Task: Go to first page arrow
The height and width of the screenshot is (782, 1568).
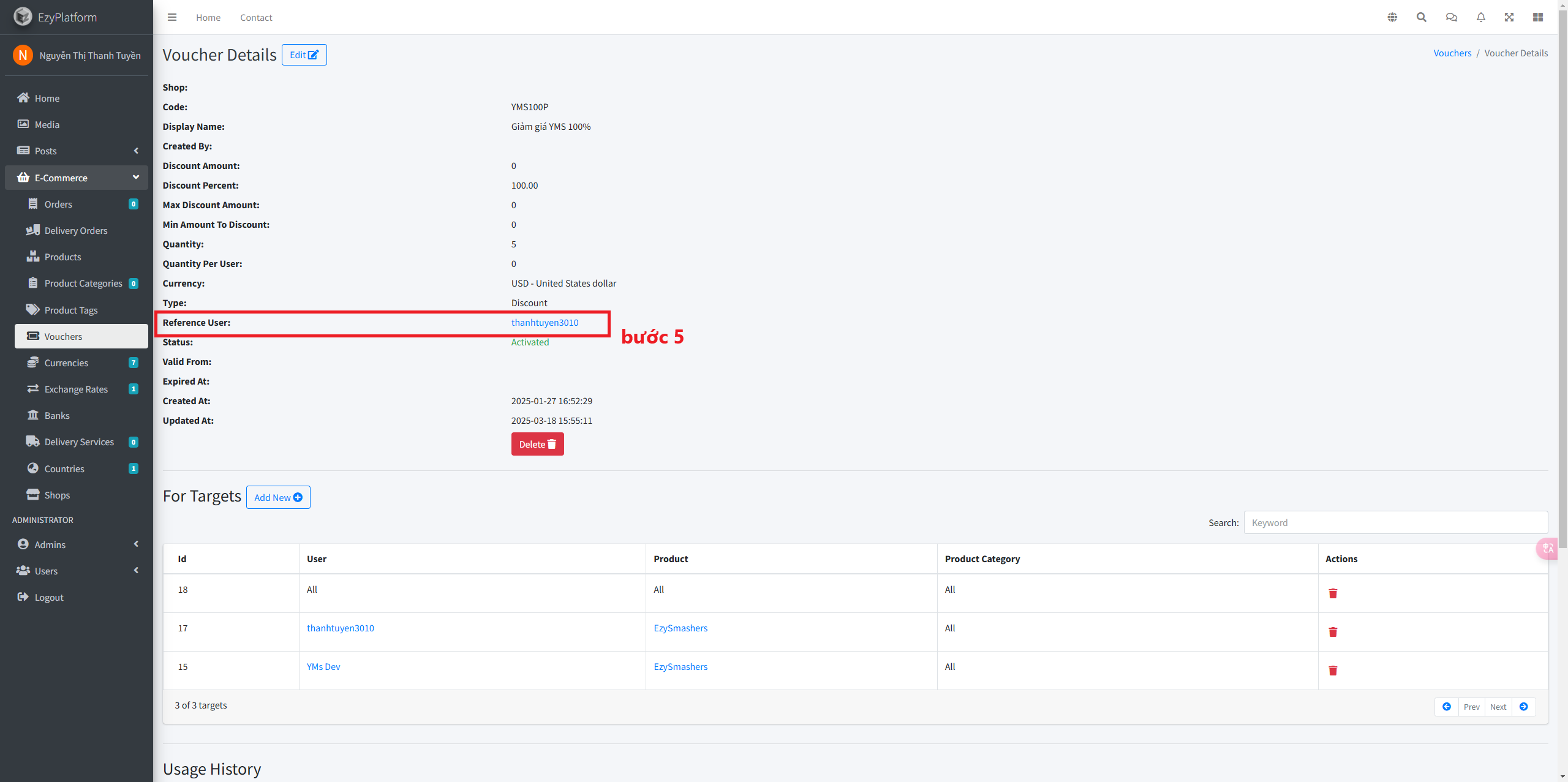Action: [x=1447, y=707]
